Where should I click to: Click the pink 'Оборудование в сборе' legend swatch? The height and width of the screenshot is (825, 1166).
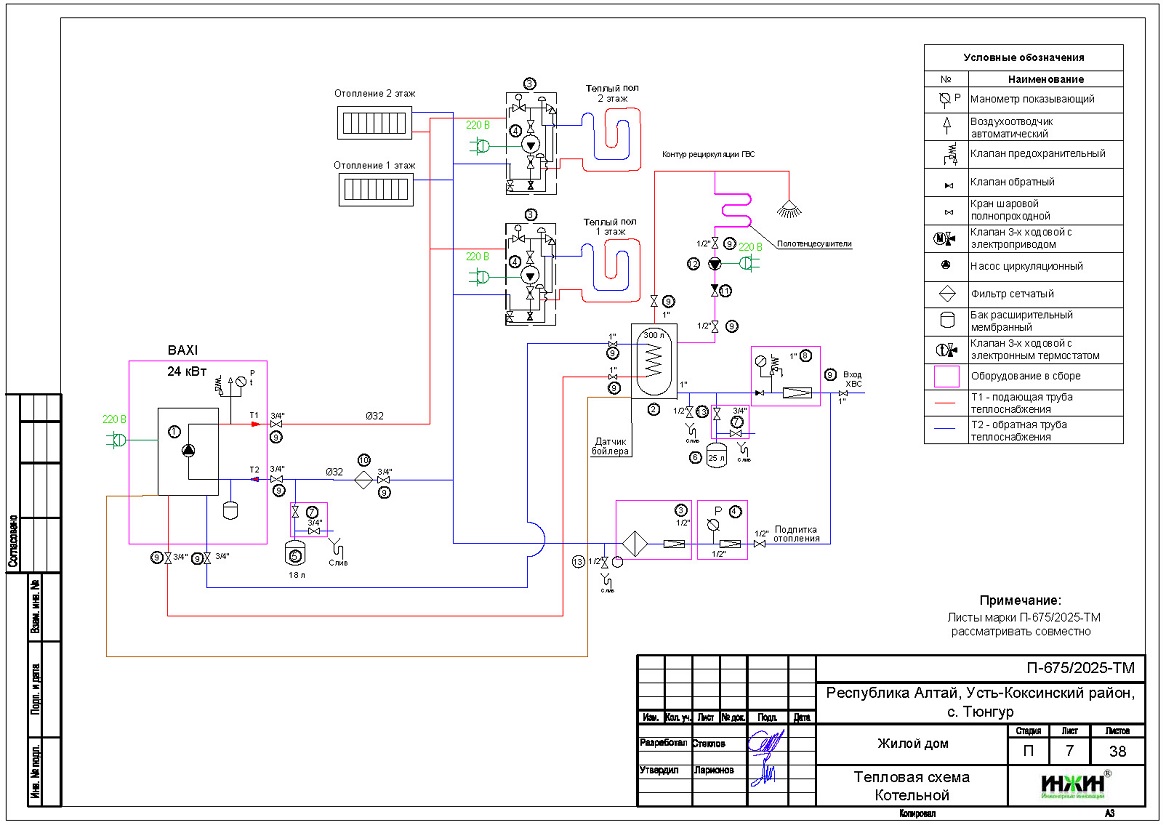coord(945,376)
